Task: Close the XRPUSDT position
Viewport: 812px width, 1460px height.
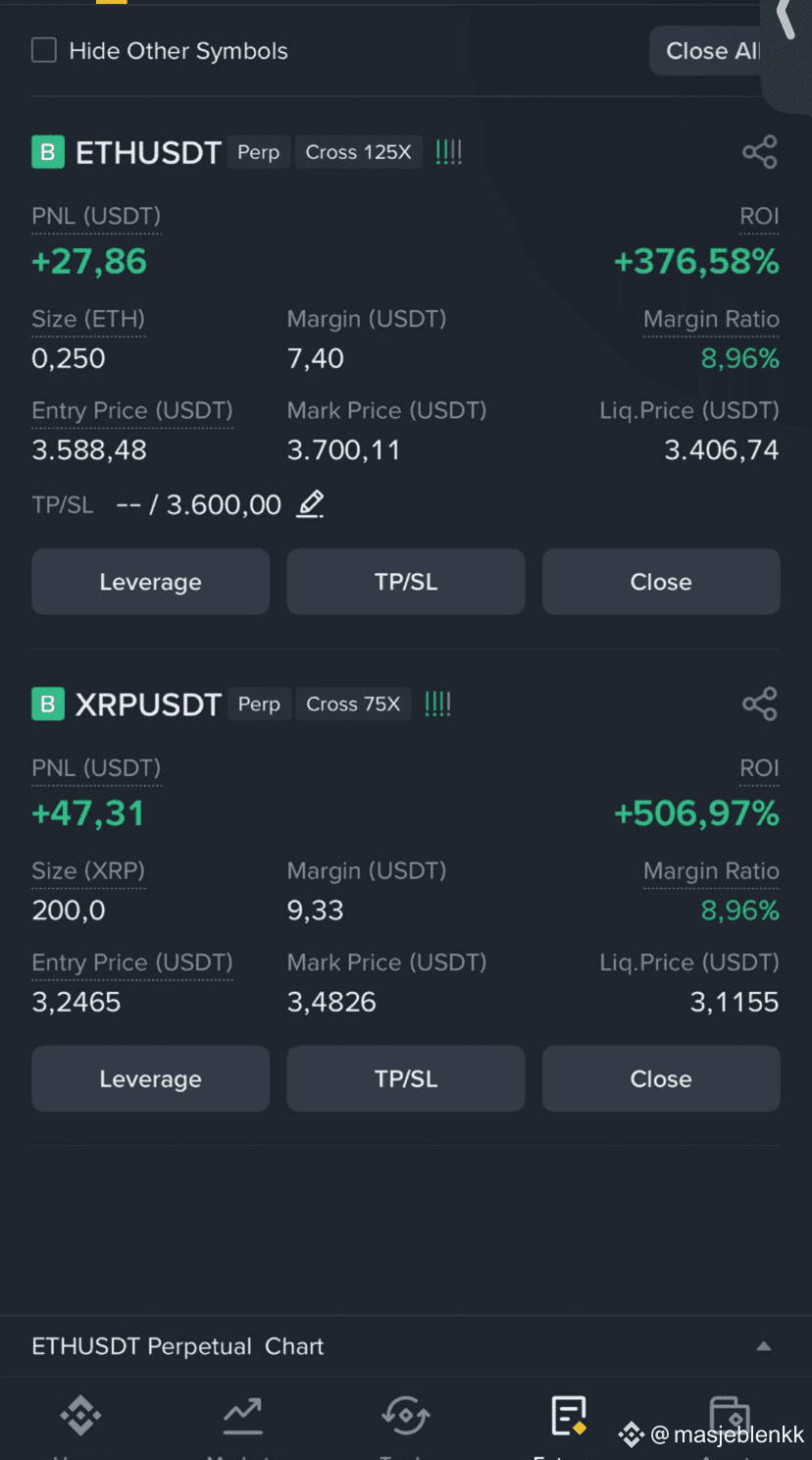Action: coord(661,1078)
